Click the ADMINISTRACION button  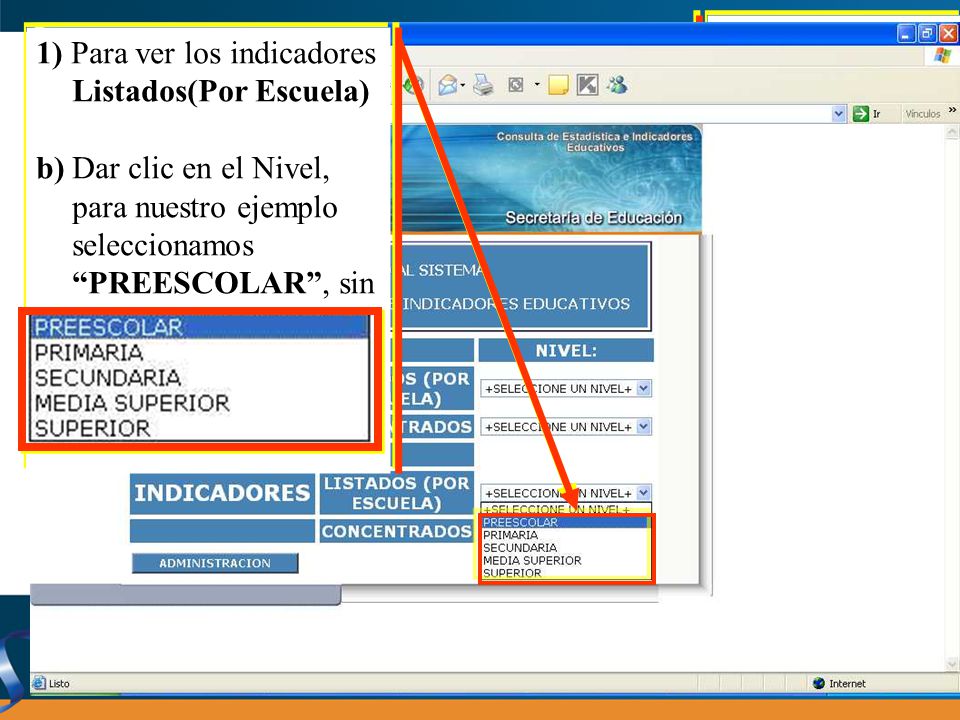[x=215, y=563]
